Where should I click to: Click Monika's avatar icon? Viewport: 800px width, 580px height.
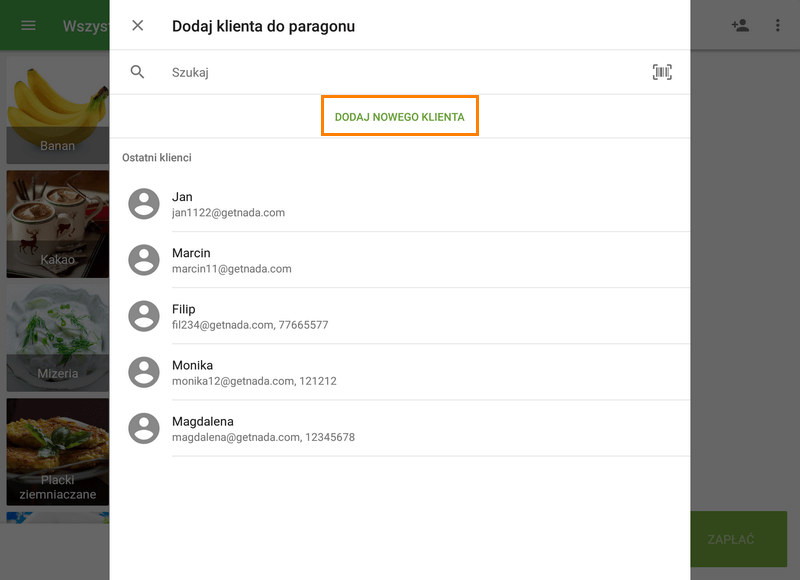click(x=144, y=372)
